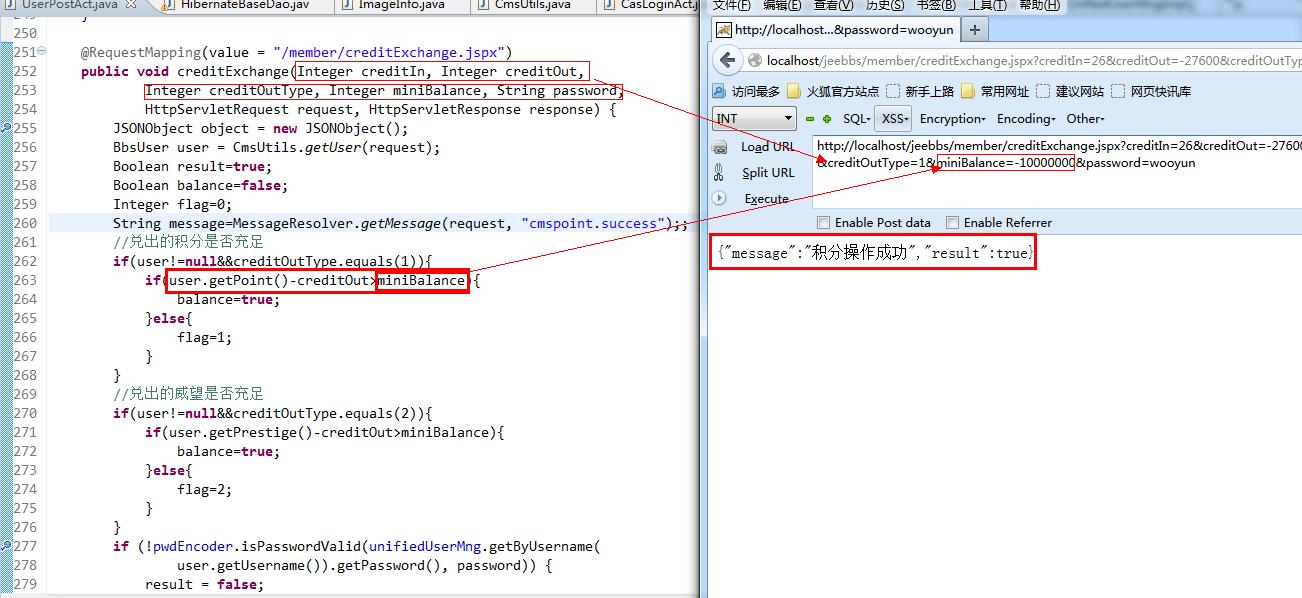Viewport: 1302px width, 598px height.
Task: Click the Execute play icon
Action: point(719,198)
